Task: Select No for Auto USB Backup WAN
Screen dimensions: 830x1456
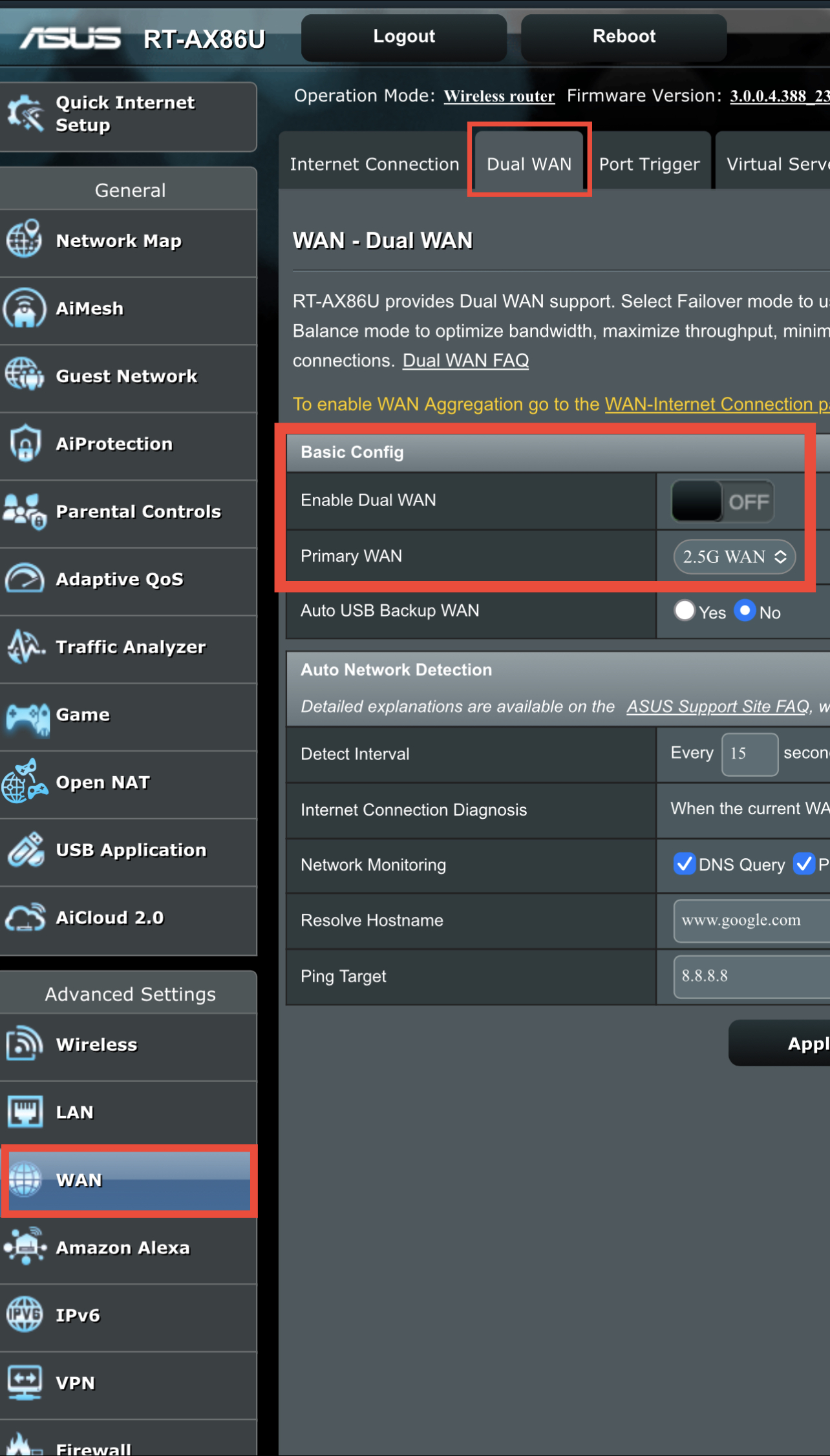Action: pos(745,611)
